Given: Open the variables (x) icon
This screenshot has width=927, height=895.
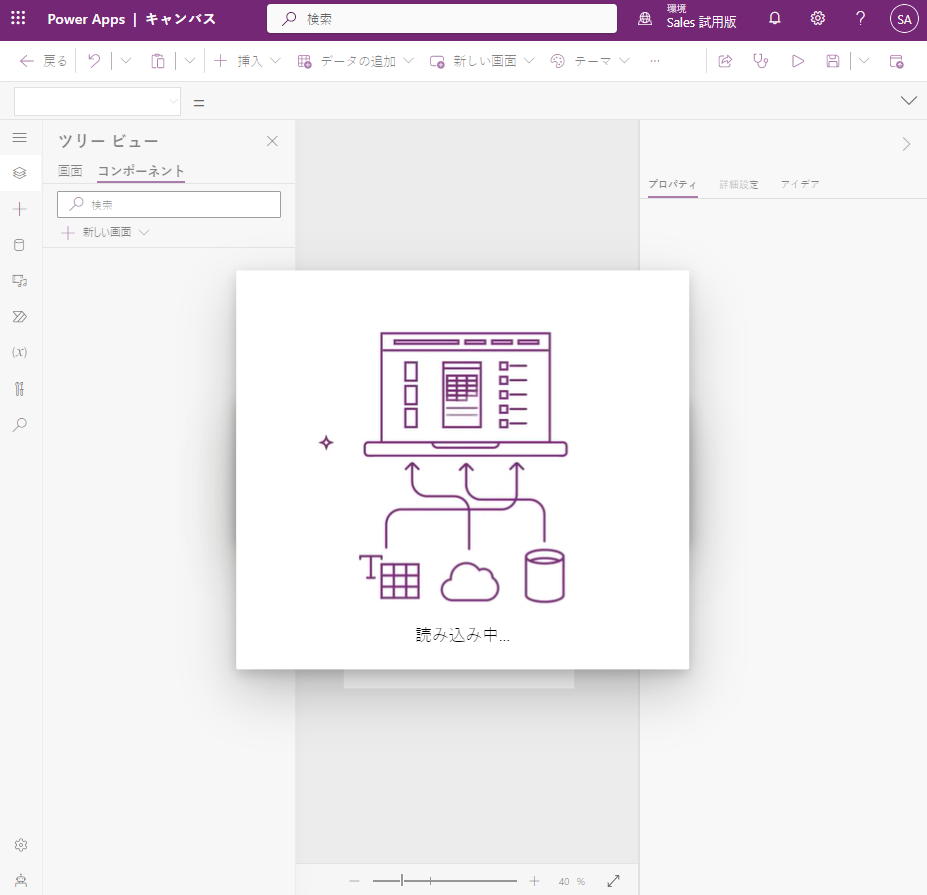Looking at the screenshot, I should coord(20,352).
